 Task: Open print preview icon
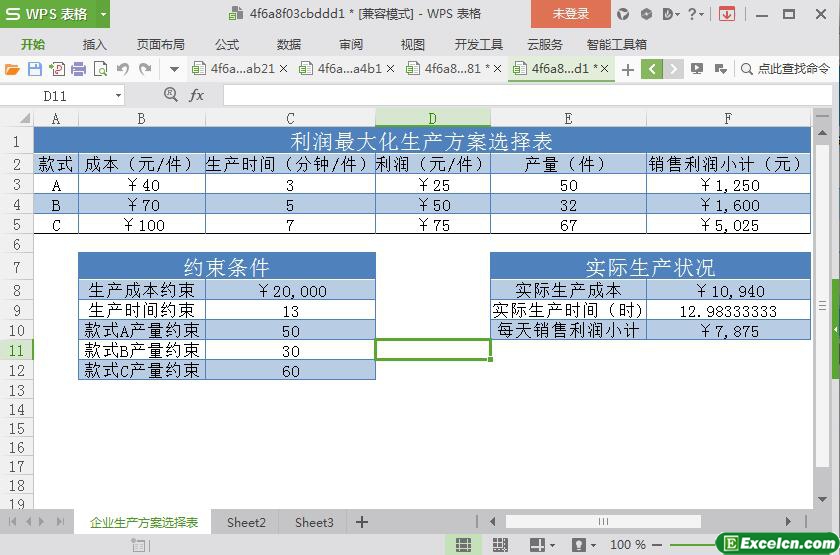point(100,69)
